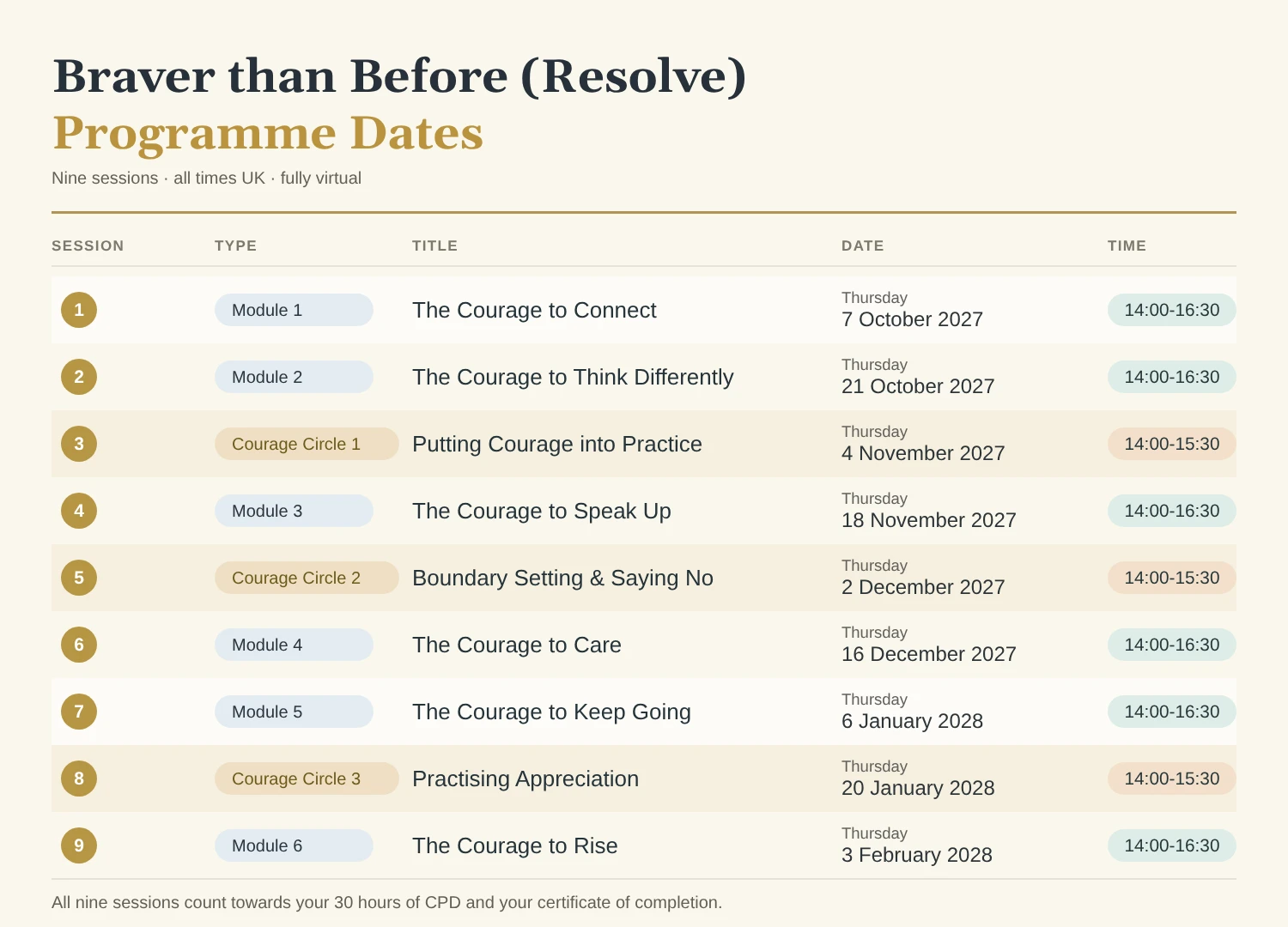Click title 'Putting Courage into Practice'
1288x927 pixels.
pos(557,444)
